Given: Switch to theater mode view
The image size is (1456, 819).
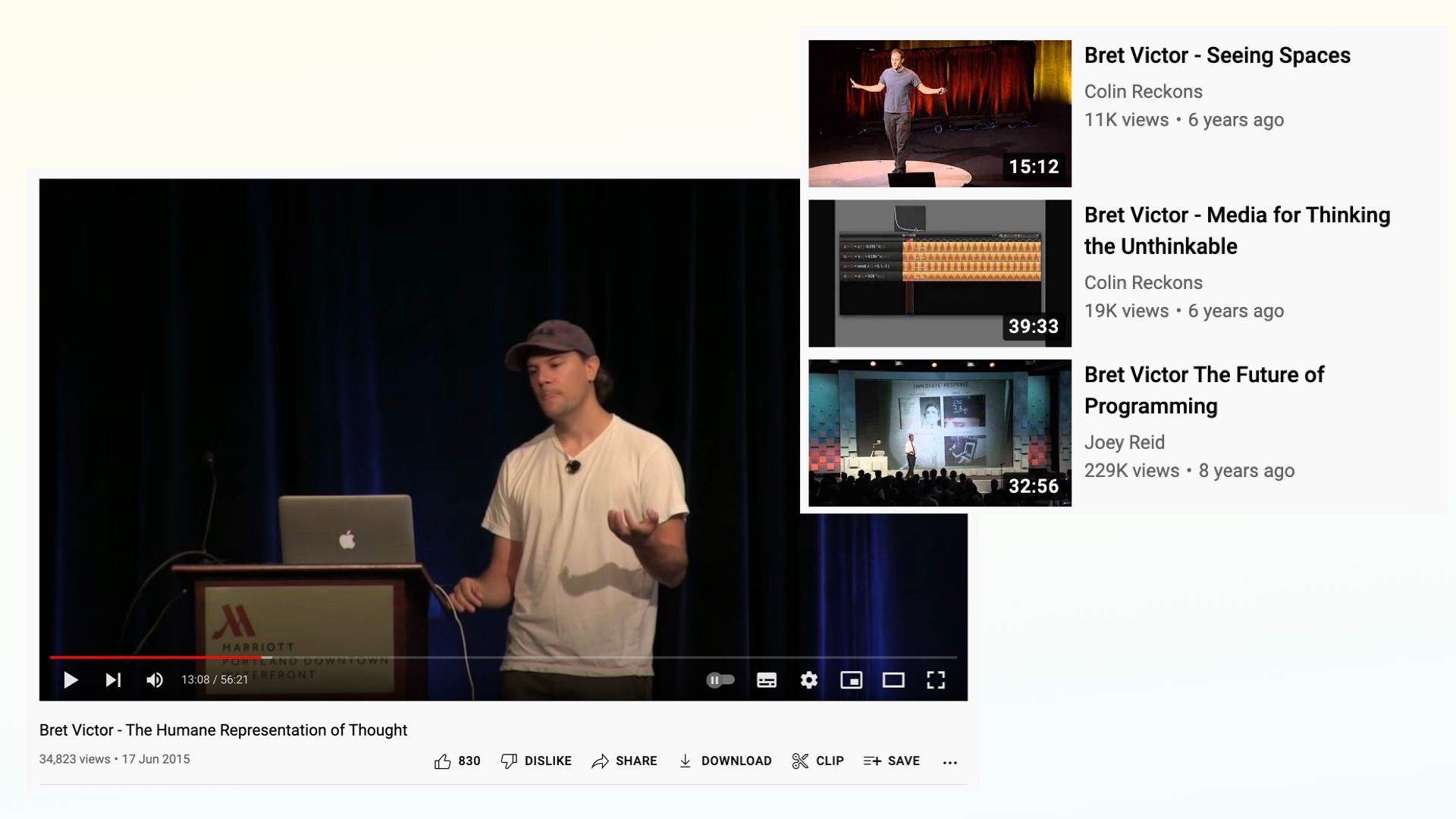Looking at the screenshot, I should (x=893, y=680).
